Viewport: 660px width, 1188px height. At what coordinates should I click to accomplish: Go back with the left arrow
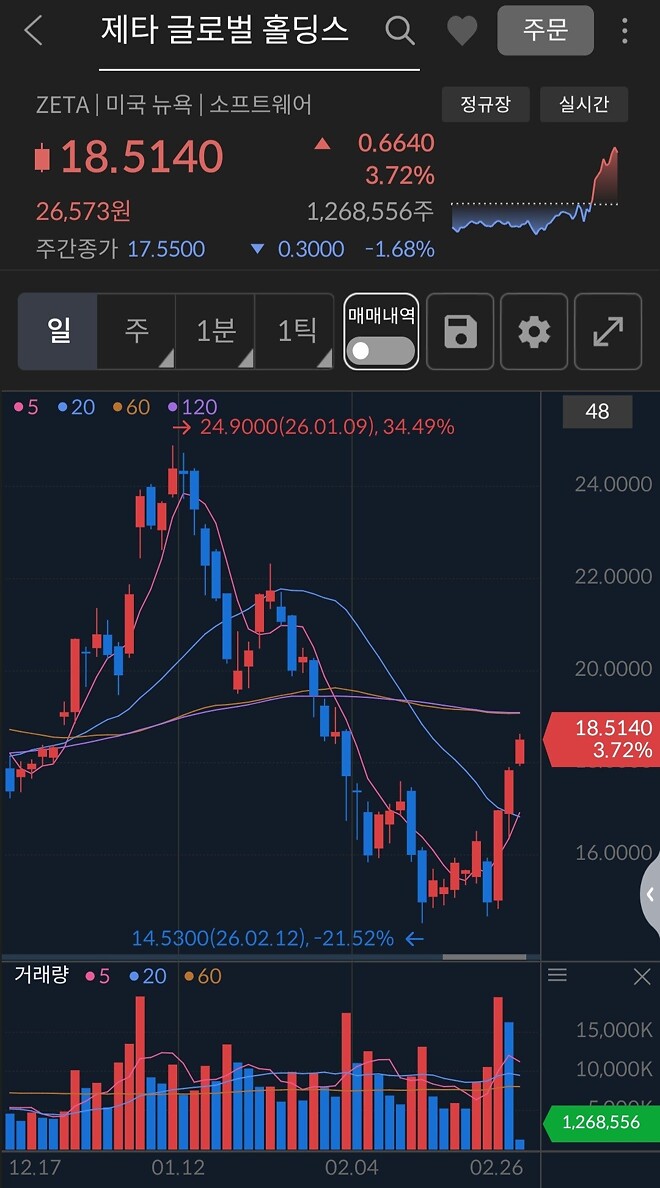tap(32, 30)
